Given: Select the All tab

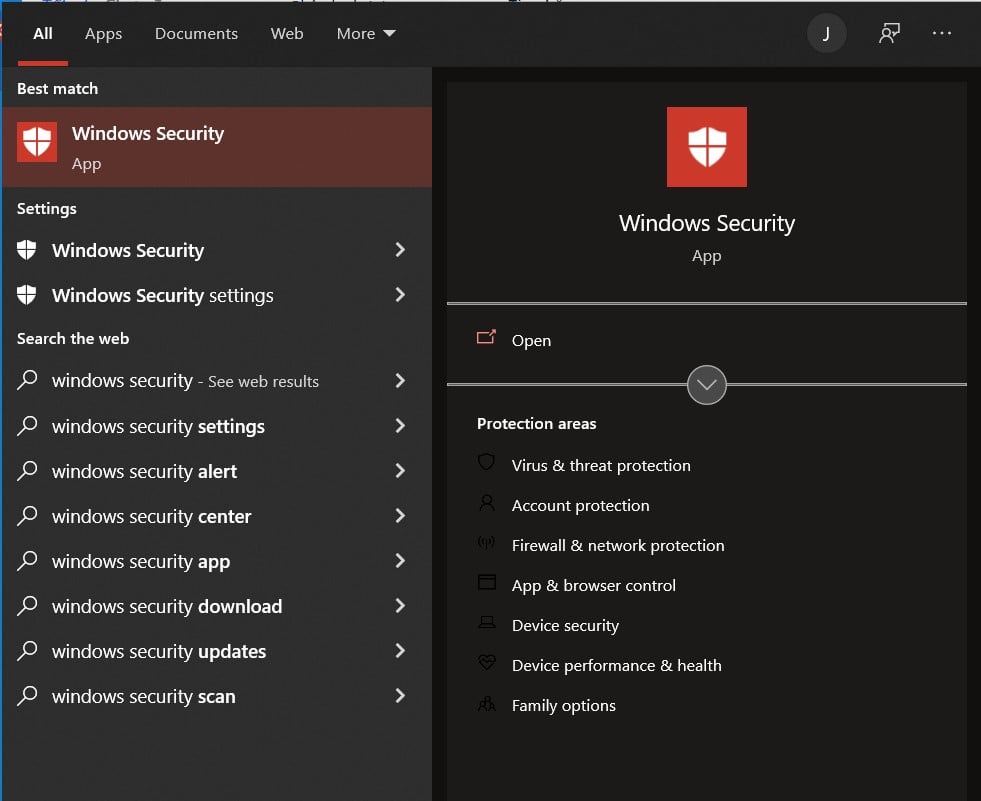Looking at the screenshot, I should pos(43,33).
